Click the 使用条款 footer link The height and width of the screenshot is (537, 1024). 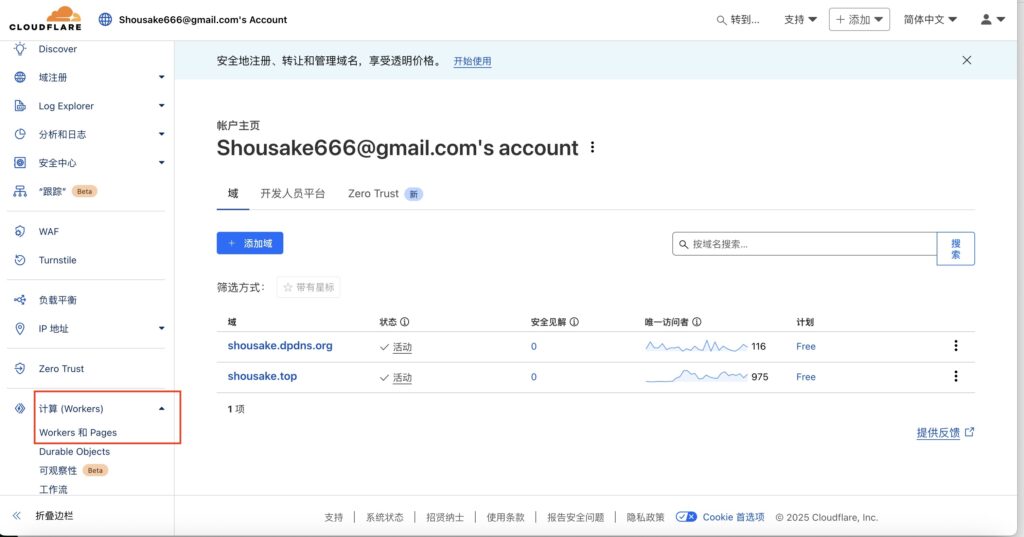(505, 517)
